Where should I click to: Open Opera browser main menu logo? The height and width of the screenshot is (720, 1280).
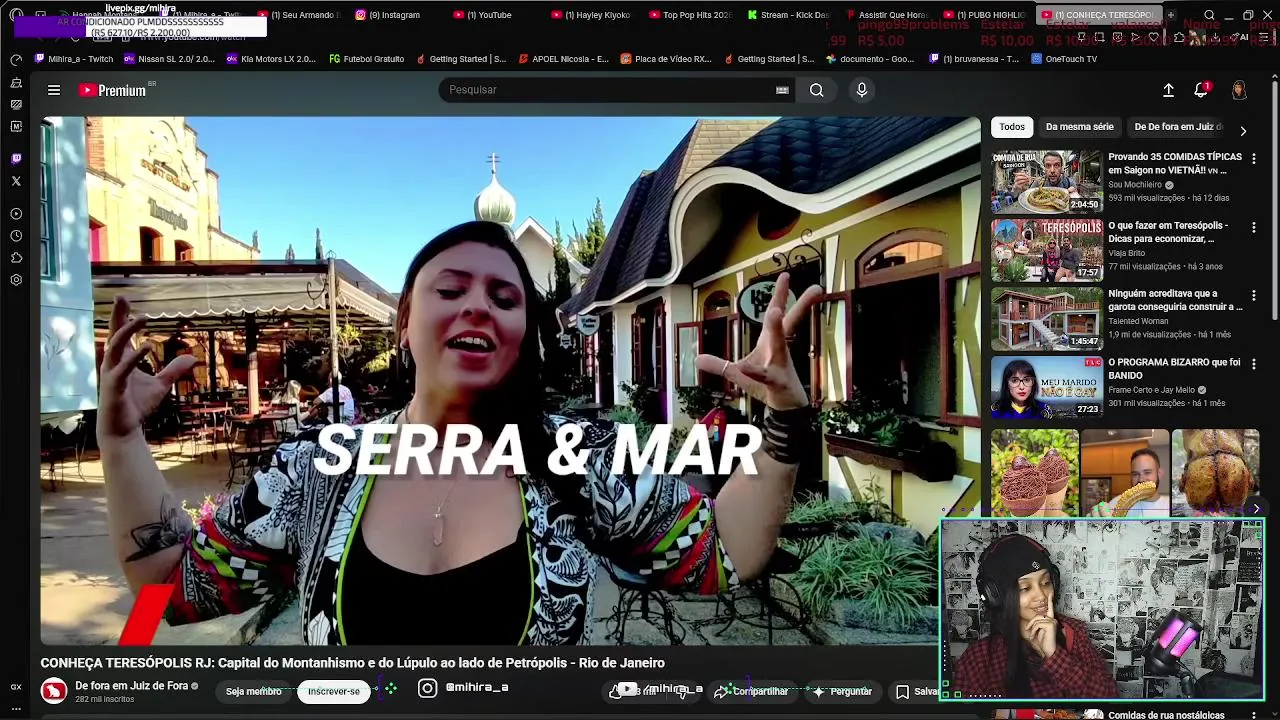pyautogui.click(x=16, y=15)
